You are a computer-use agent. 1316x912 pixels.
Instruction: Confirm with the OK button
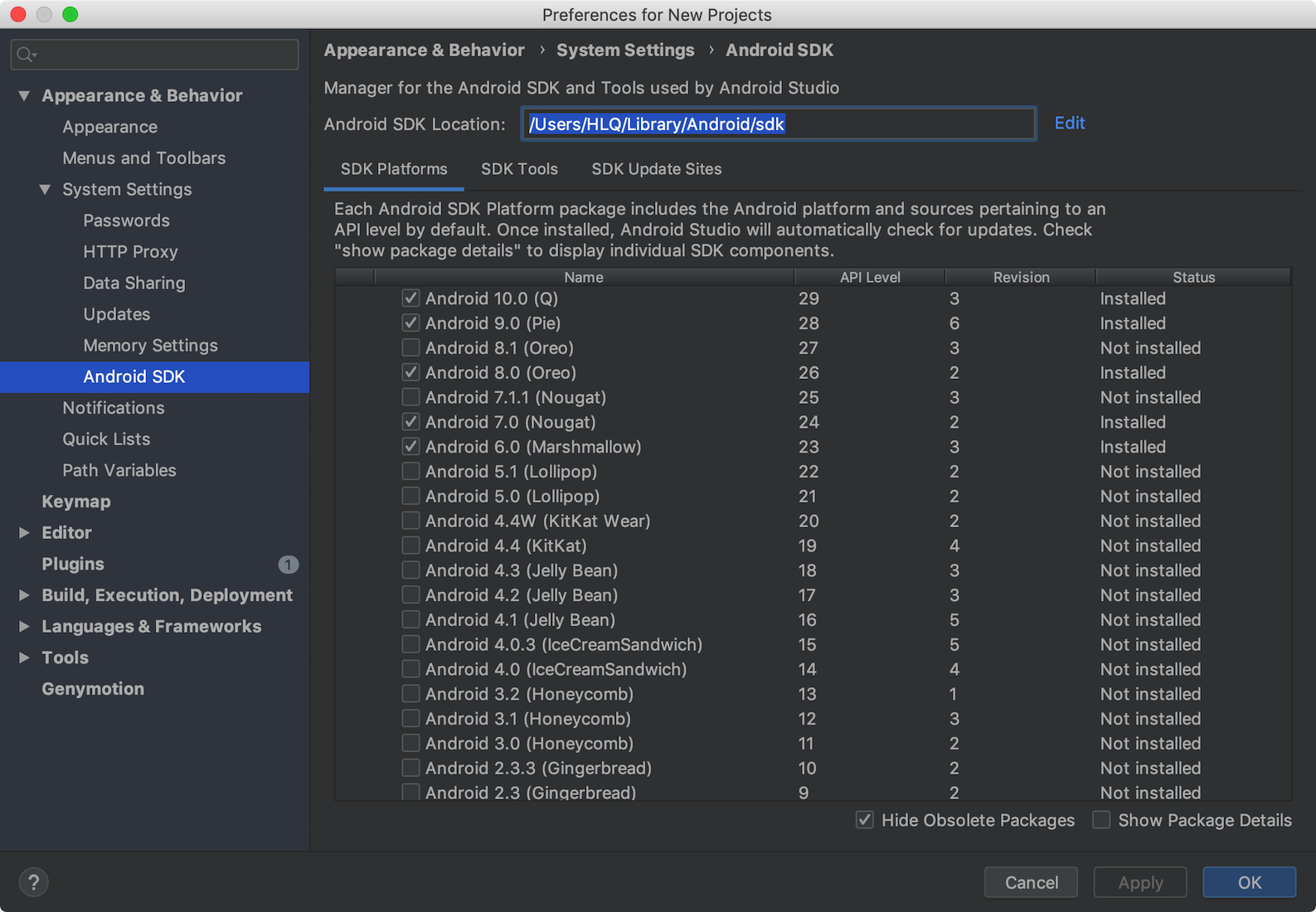pos(1250,882)
